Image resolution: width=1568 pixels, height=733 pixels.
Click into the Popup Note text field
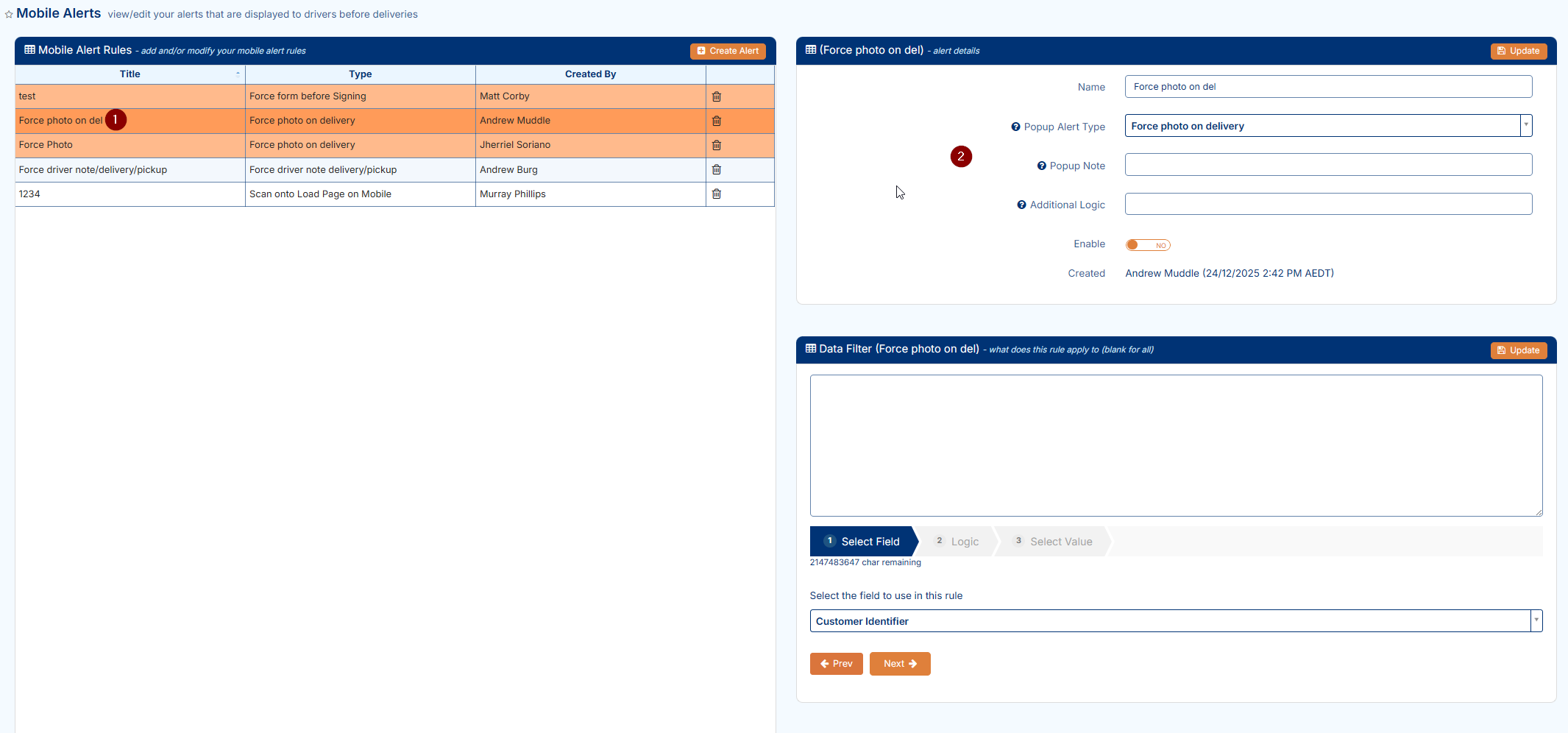(x=1327, y=165)
